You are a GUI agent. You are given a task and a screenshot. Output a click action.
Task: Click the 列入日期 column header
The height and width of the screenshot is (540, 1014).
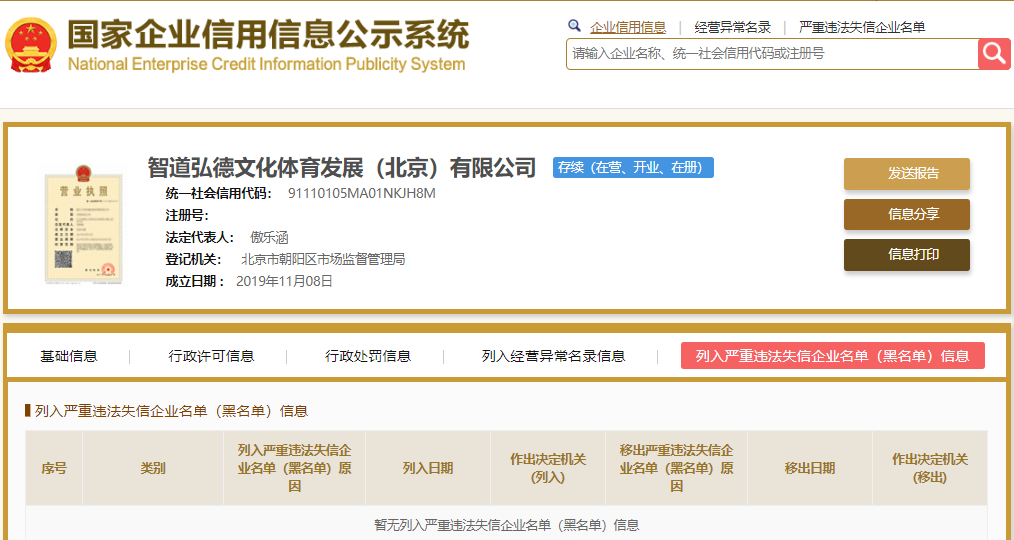428,468
